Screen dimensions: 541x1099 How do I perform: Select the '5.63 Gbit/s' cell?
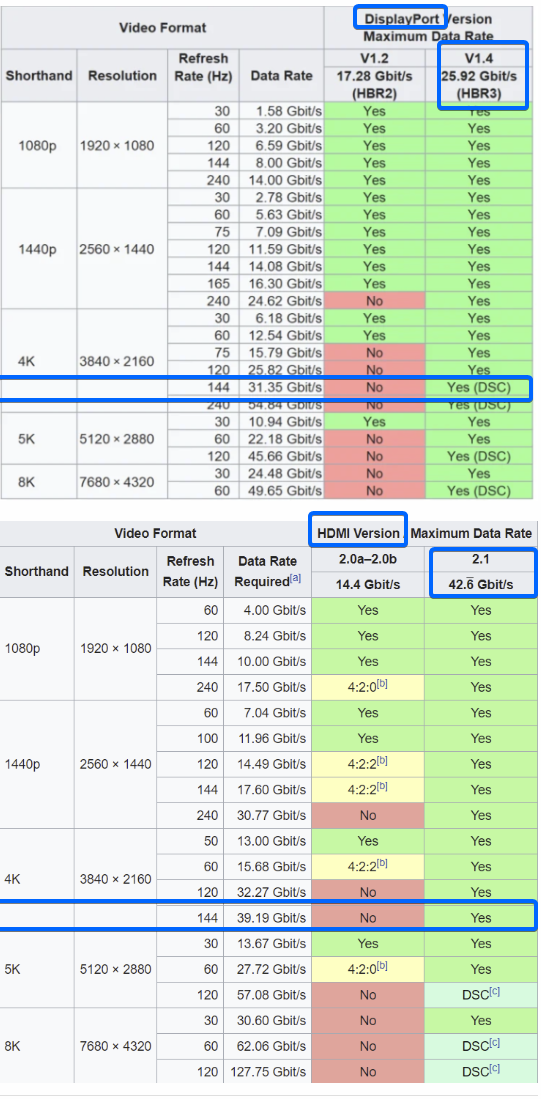click(281, 214)
